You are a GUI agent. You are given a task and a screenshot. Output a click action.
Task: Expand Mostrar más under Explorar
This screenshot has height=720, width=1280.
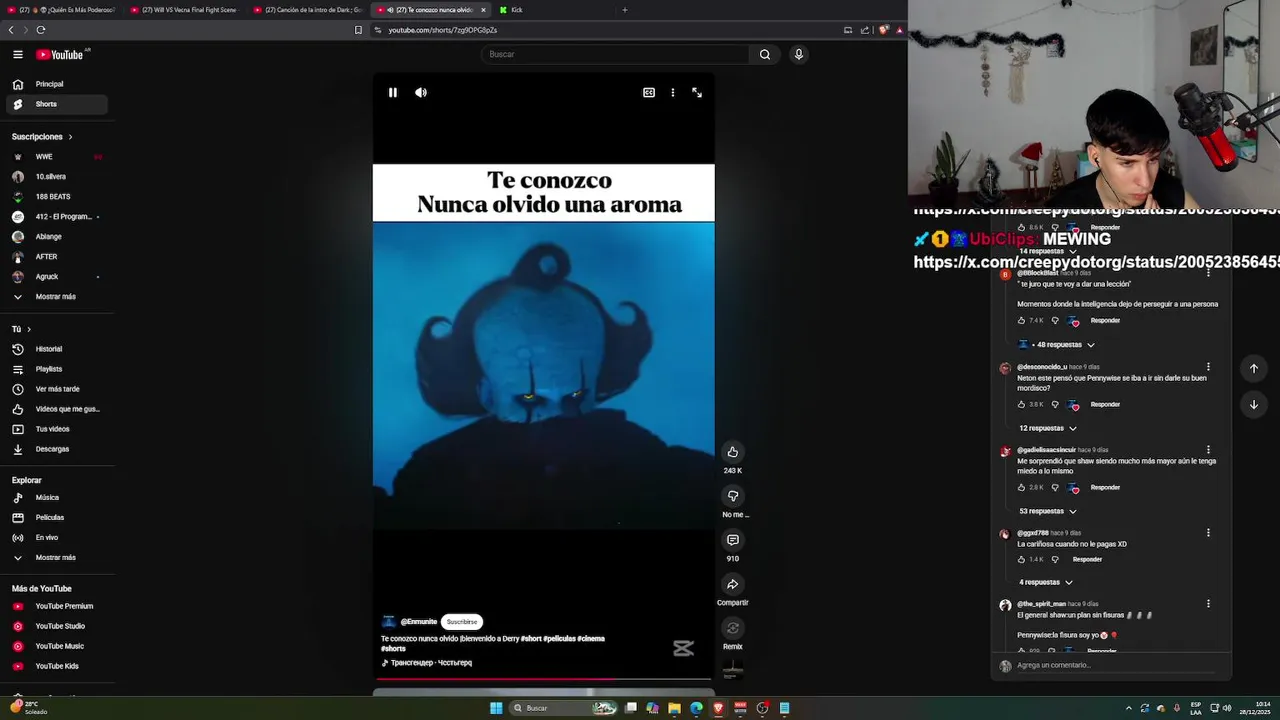(58, 558)
